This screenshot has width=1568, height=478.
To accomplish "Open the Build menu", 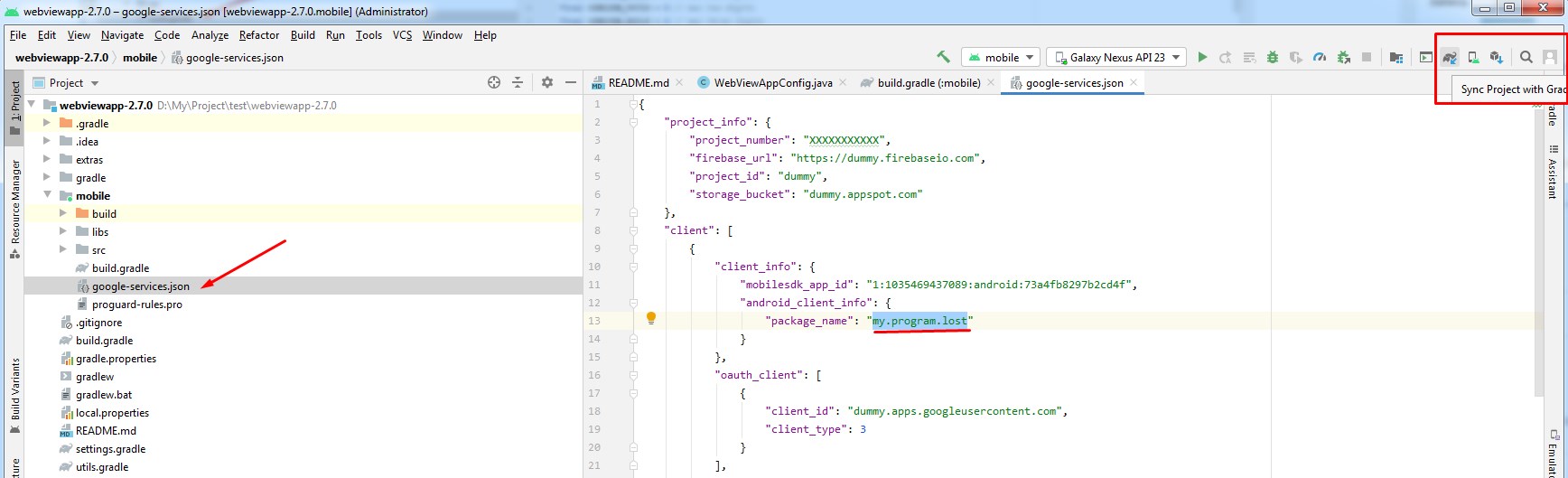I will click(x=303, y=35).
